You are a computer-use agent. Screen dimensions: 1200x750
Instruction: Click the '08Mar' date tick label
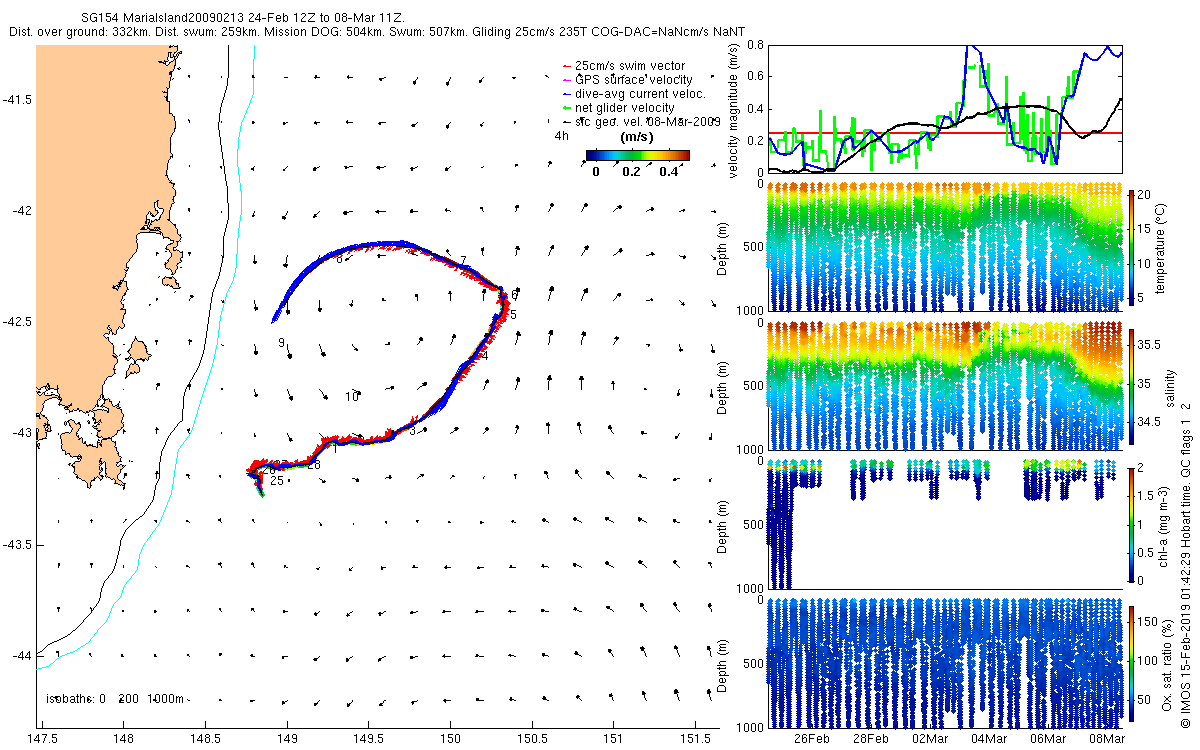pyautogui.click(x=1107, y=738)
